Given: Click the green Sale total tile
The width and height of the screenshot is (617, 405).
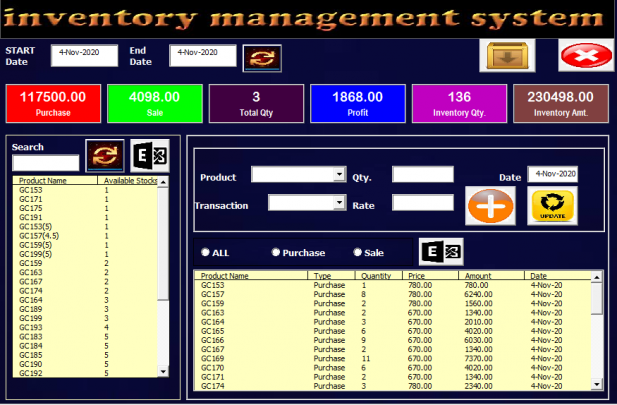Looking at the screenshot, I should pyautogui.click(x=154, y=104).
